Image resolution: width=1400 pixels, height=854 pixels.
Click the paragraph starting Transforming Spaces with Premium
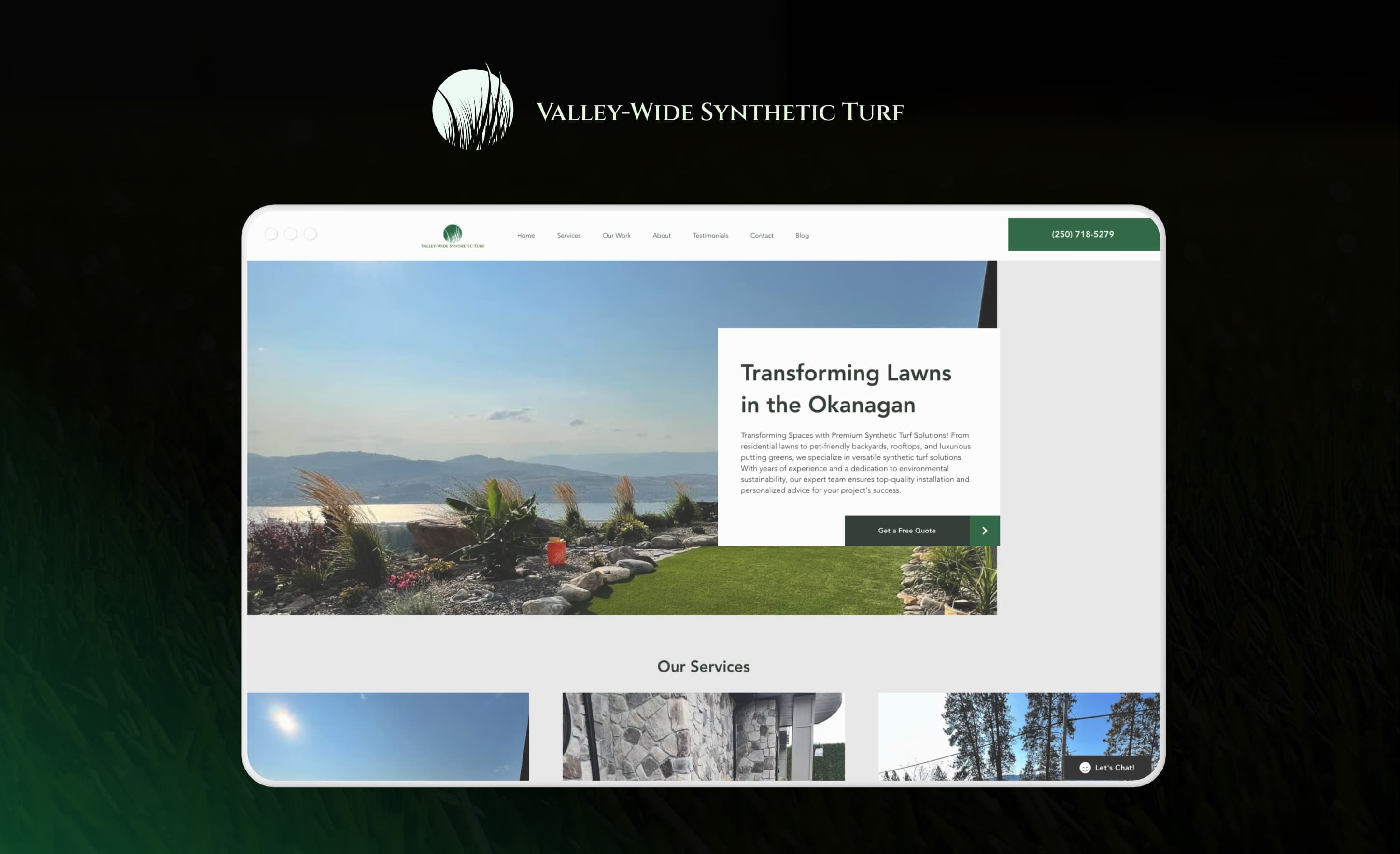(856, 463)
